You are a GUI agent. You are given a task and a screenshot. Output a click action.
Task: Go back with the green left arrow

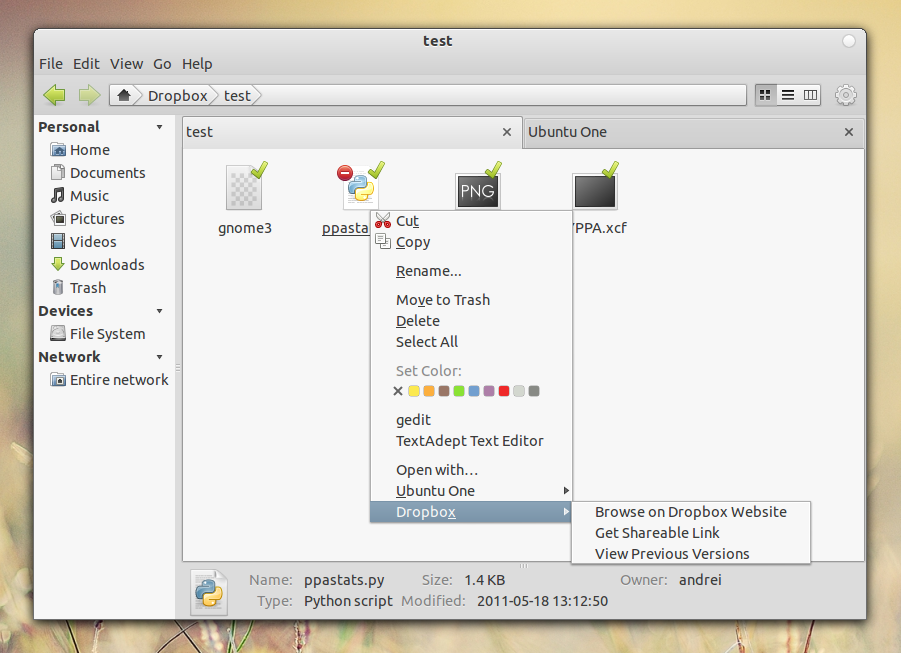[55, 95]
